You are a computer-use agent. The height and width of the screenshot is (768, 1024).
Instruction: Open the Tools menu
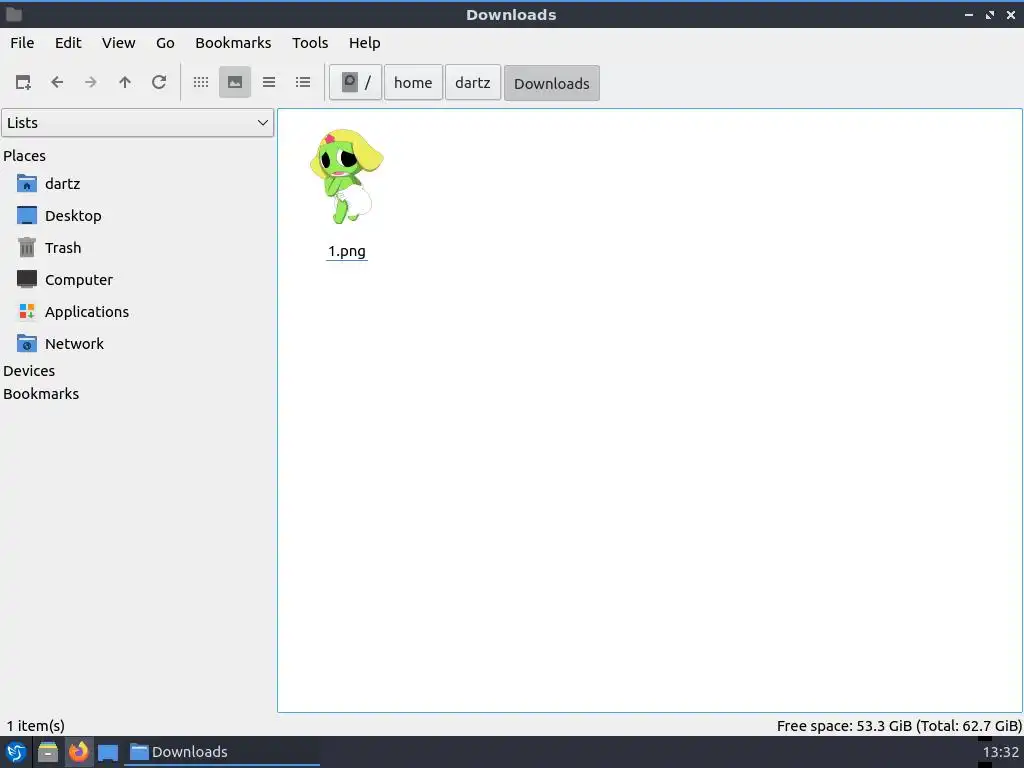pyautogui.click(x=310, y=42)
